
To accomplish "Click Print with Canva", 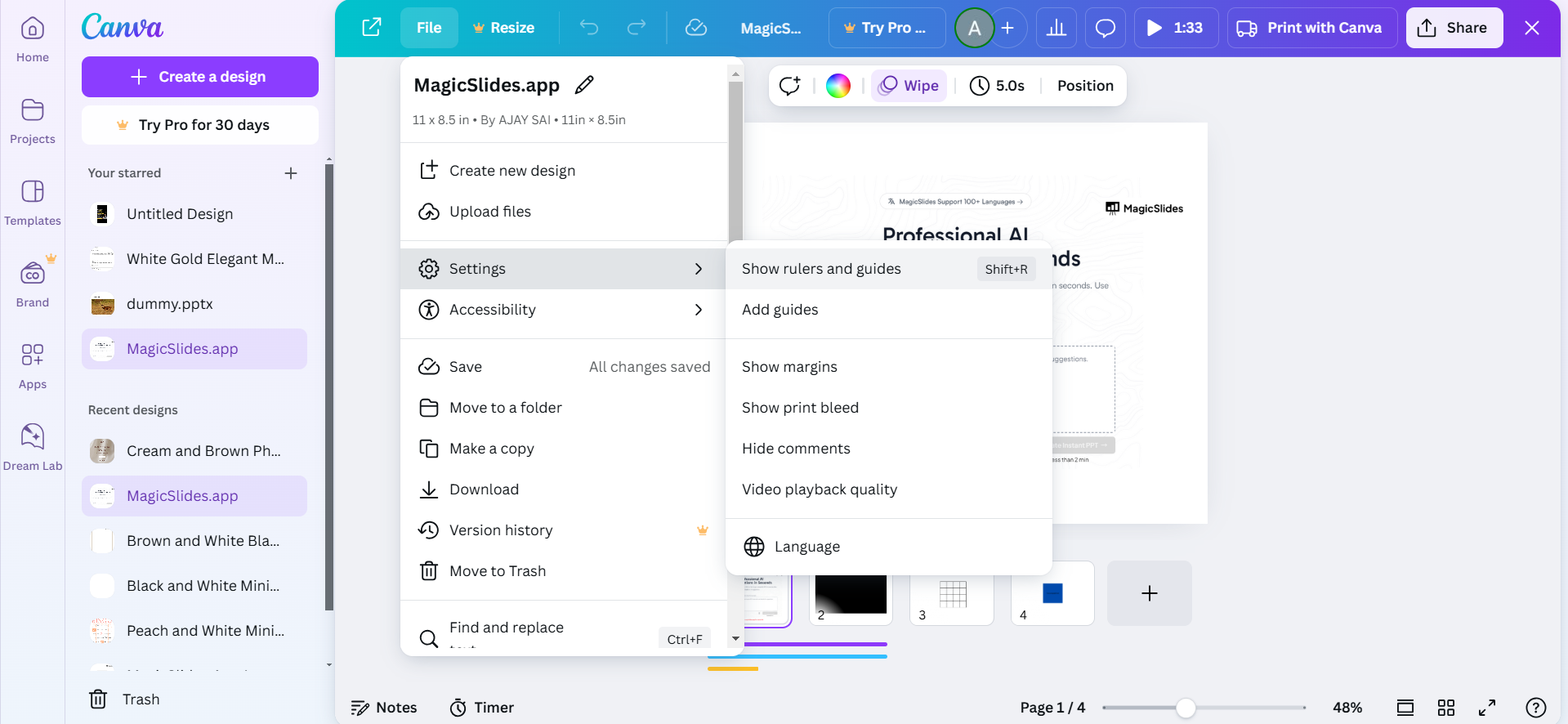I will [x=1312, y=28].
